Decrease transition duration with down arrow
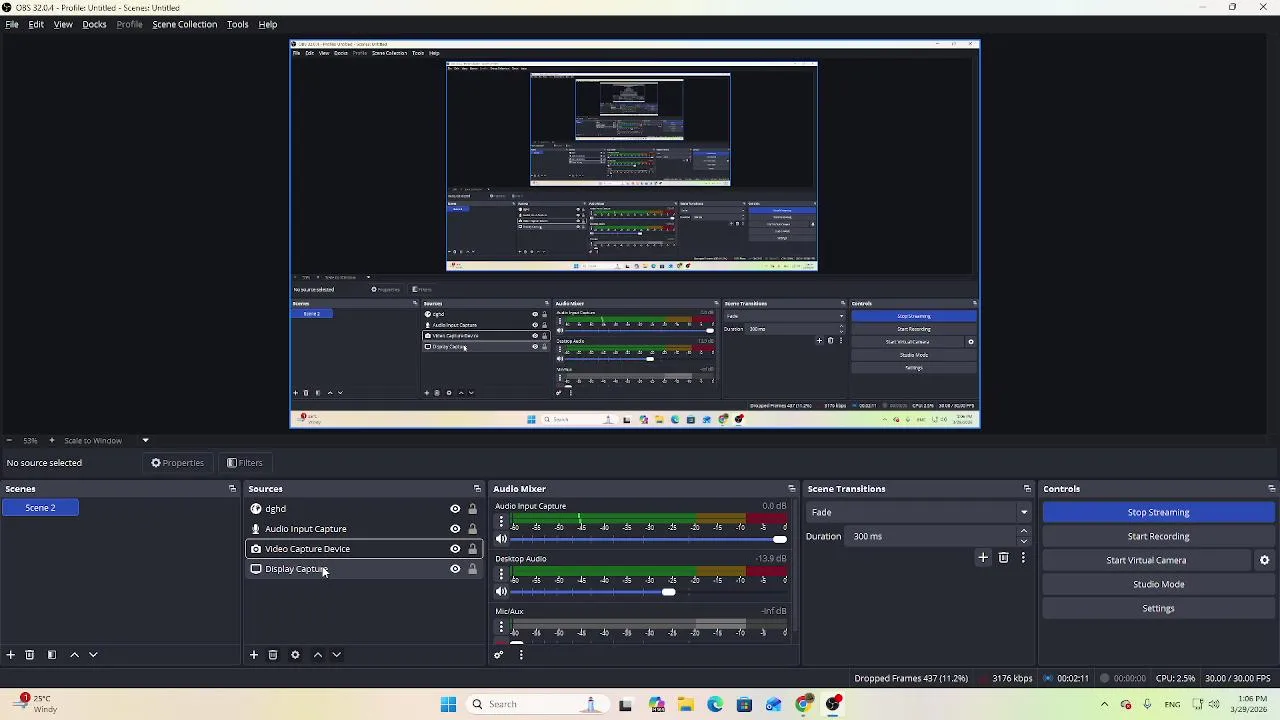 pyautogui.click(x=1023, y=541)
